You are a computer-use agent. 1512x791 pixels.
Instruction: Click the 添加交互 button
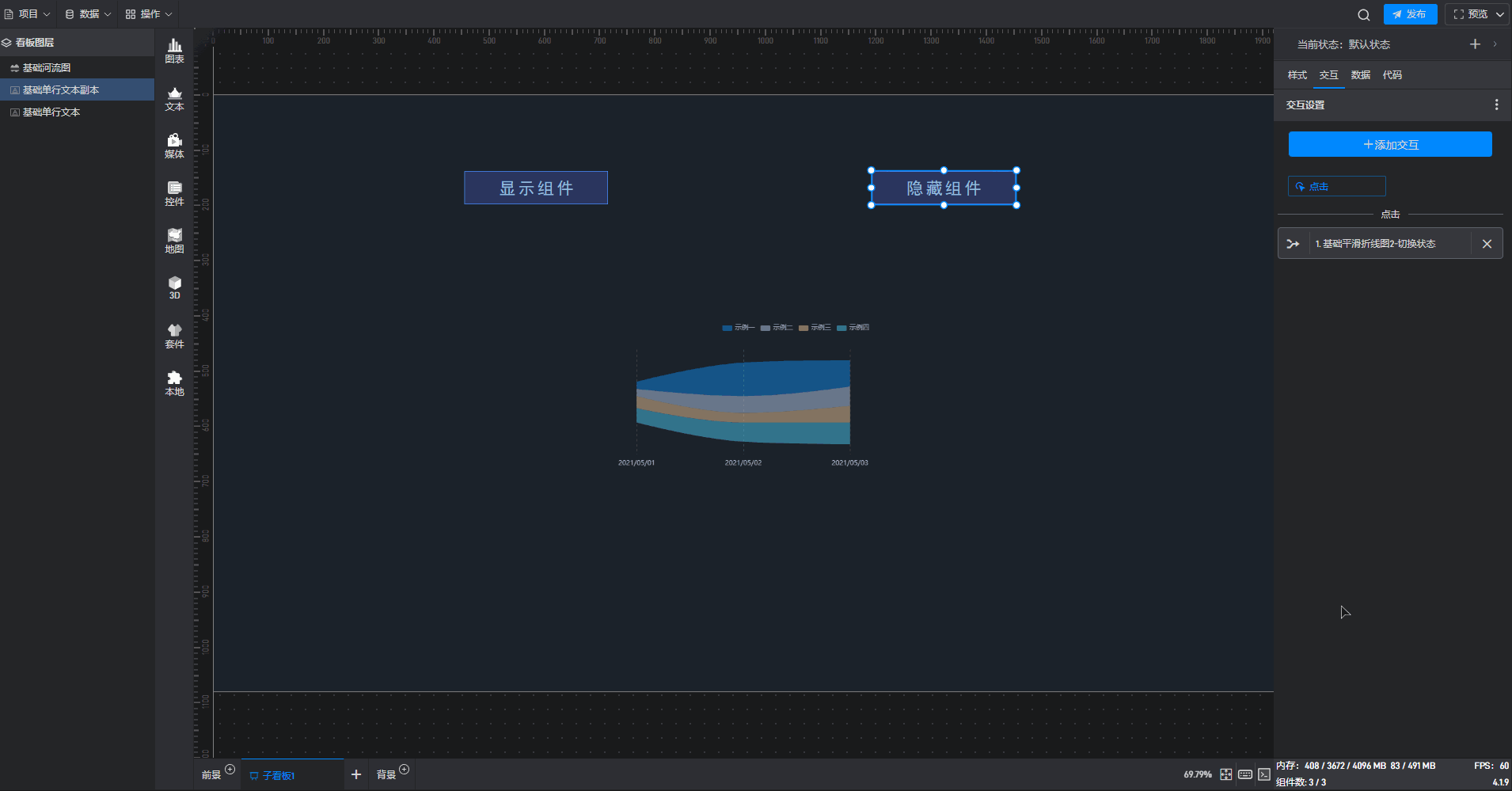[1390, 145]
